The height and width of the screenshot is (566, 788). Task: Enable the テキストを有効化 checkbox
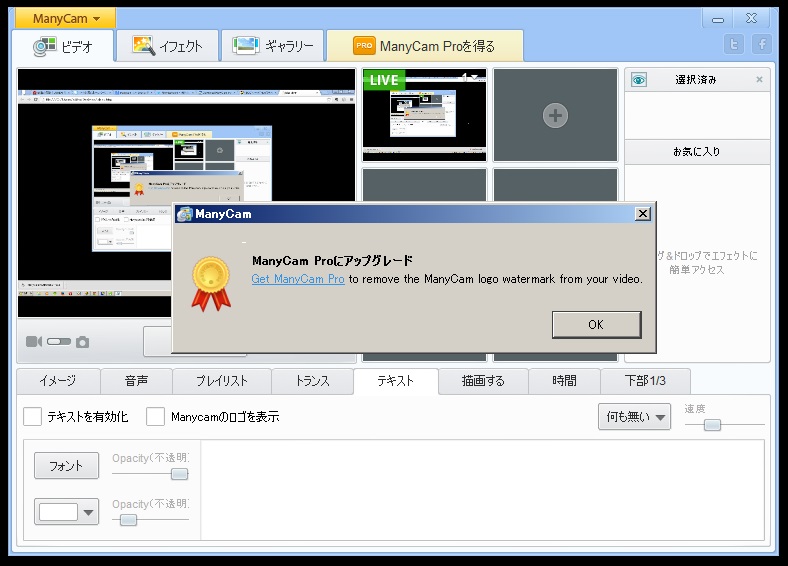[x=32, y=417]
